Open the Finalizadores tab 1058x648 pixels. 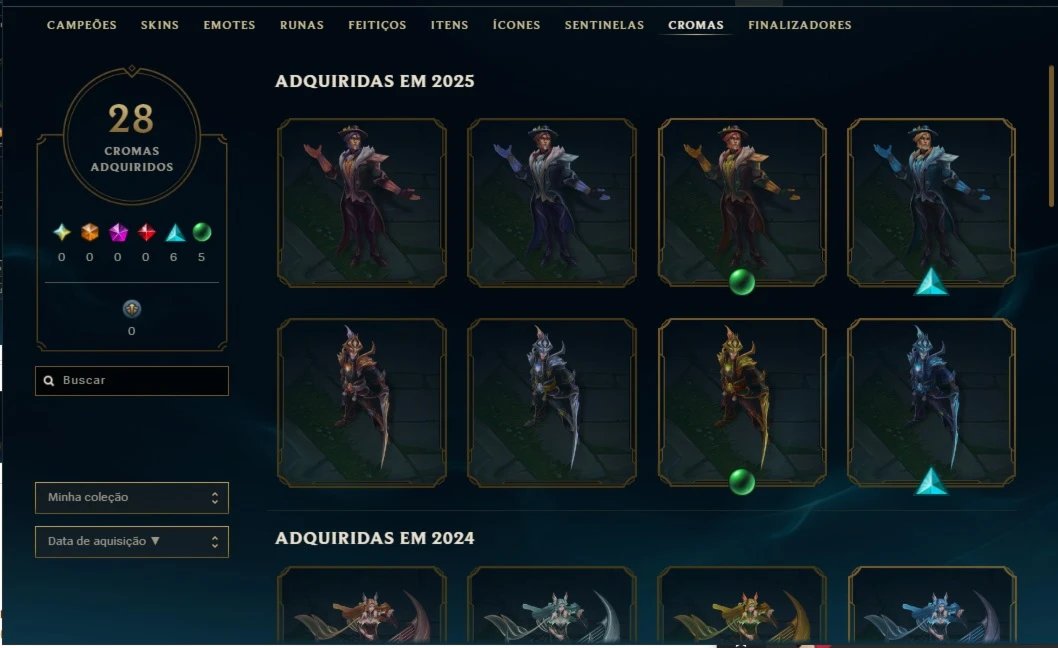[800, 25]
